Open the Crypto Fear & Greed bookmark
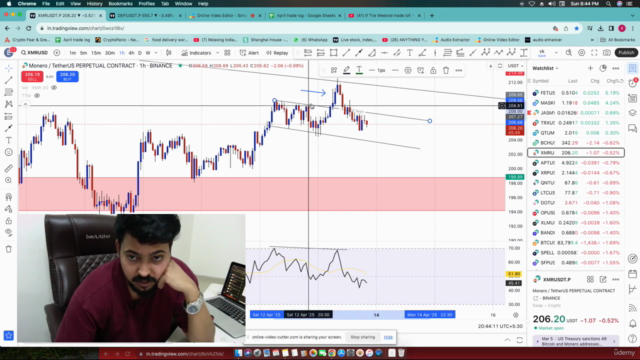The image size is (640, 360). [27, 40]
